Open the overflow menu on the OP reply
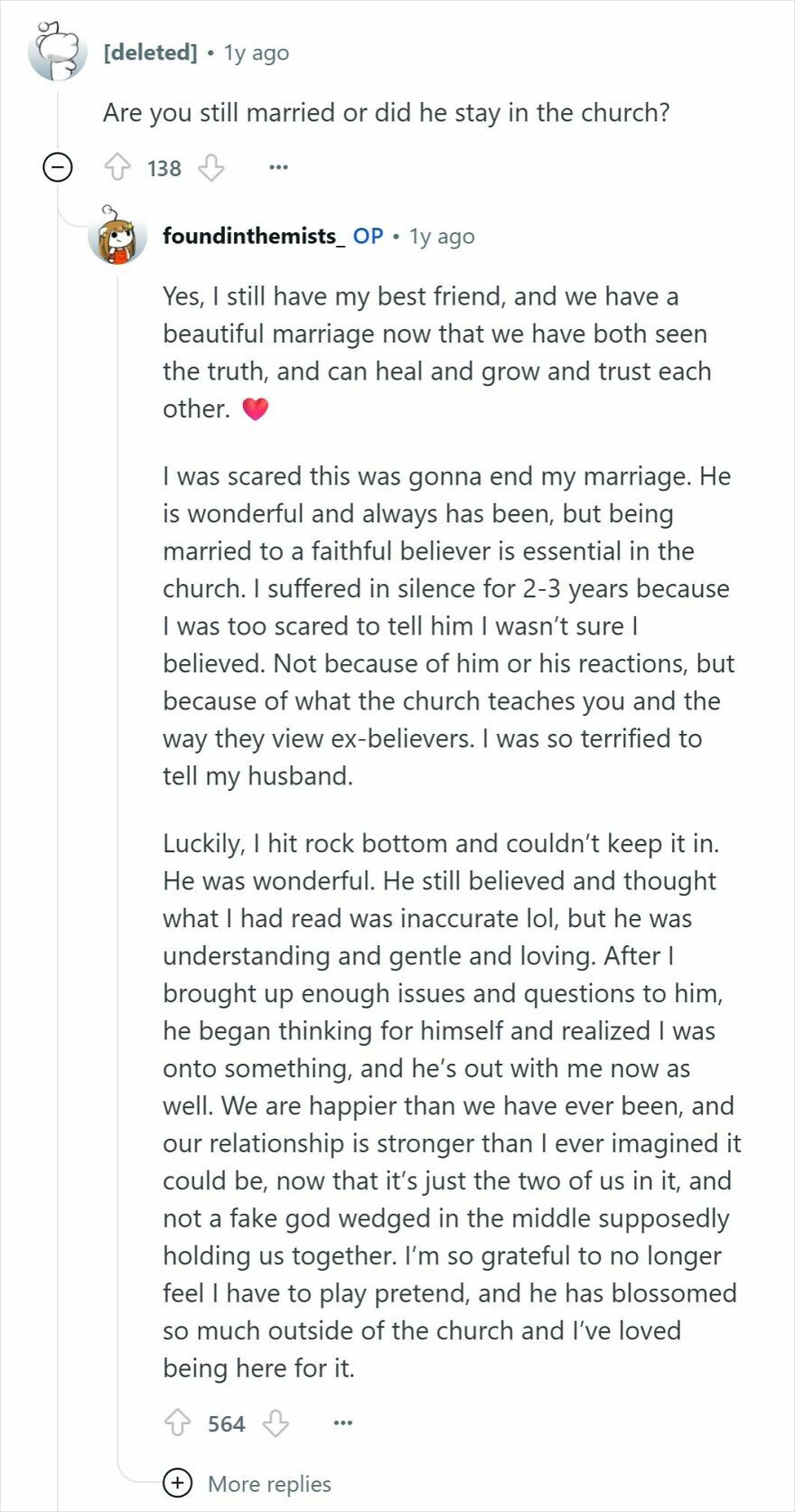 (x=343, y=1422)
